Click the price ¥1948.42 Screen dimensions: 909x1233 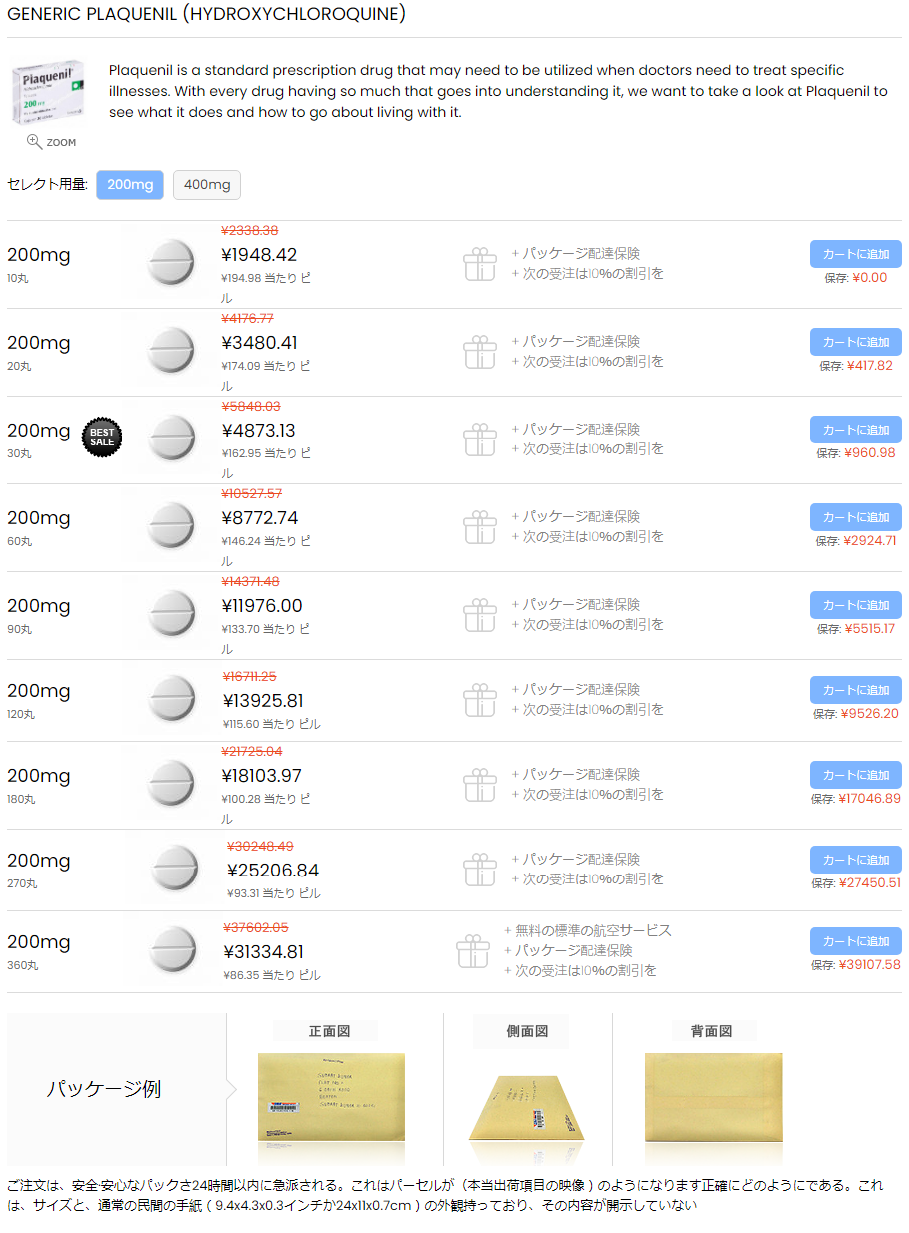pyautogui.click(x=259, y=255)
